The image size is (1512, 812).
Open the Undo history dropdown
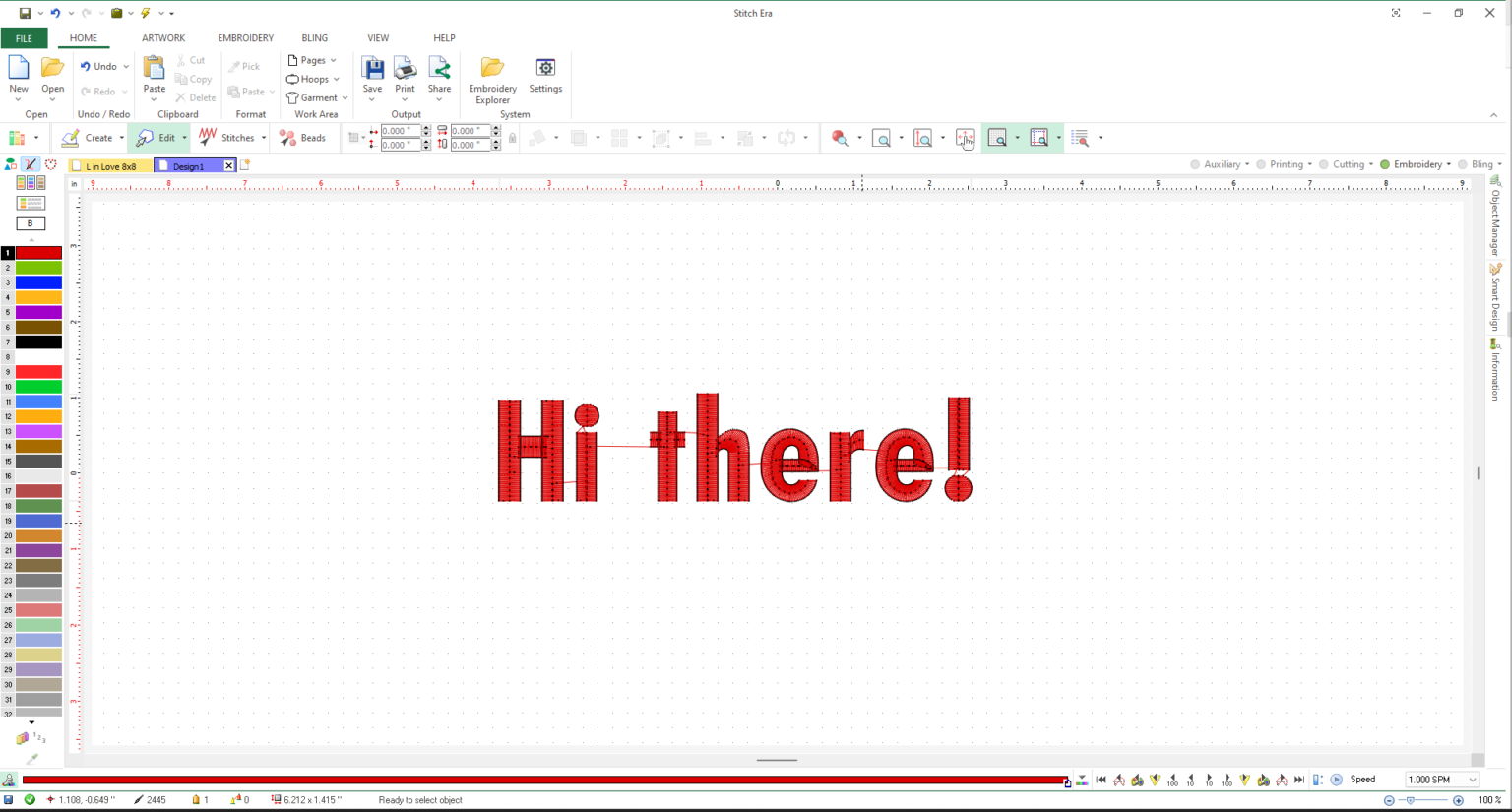[x=126, y=66]
